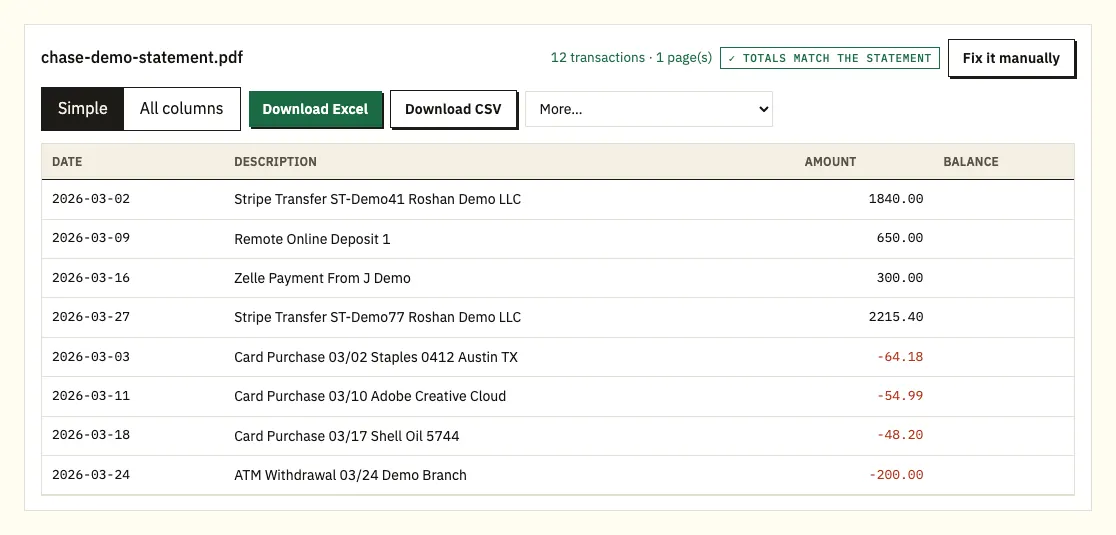The image size is (1116, 535).
Task: Click the Staples 0412 Austin TX purchase
Action: [376, 357]
